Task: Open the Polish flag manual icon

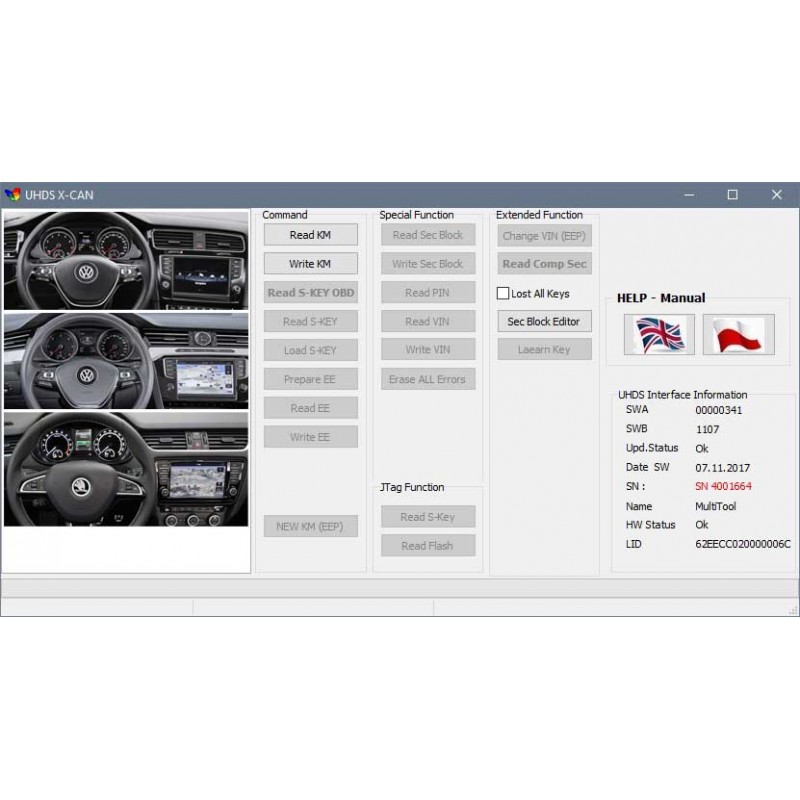Action: 738,334
